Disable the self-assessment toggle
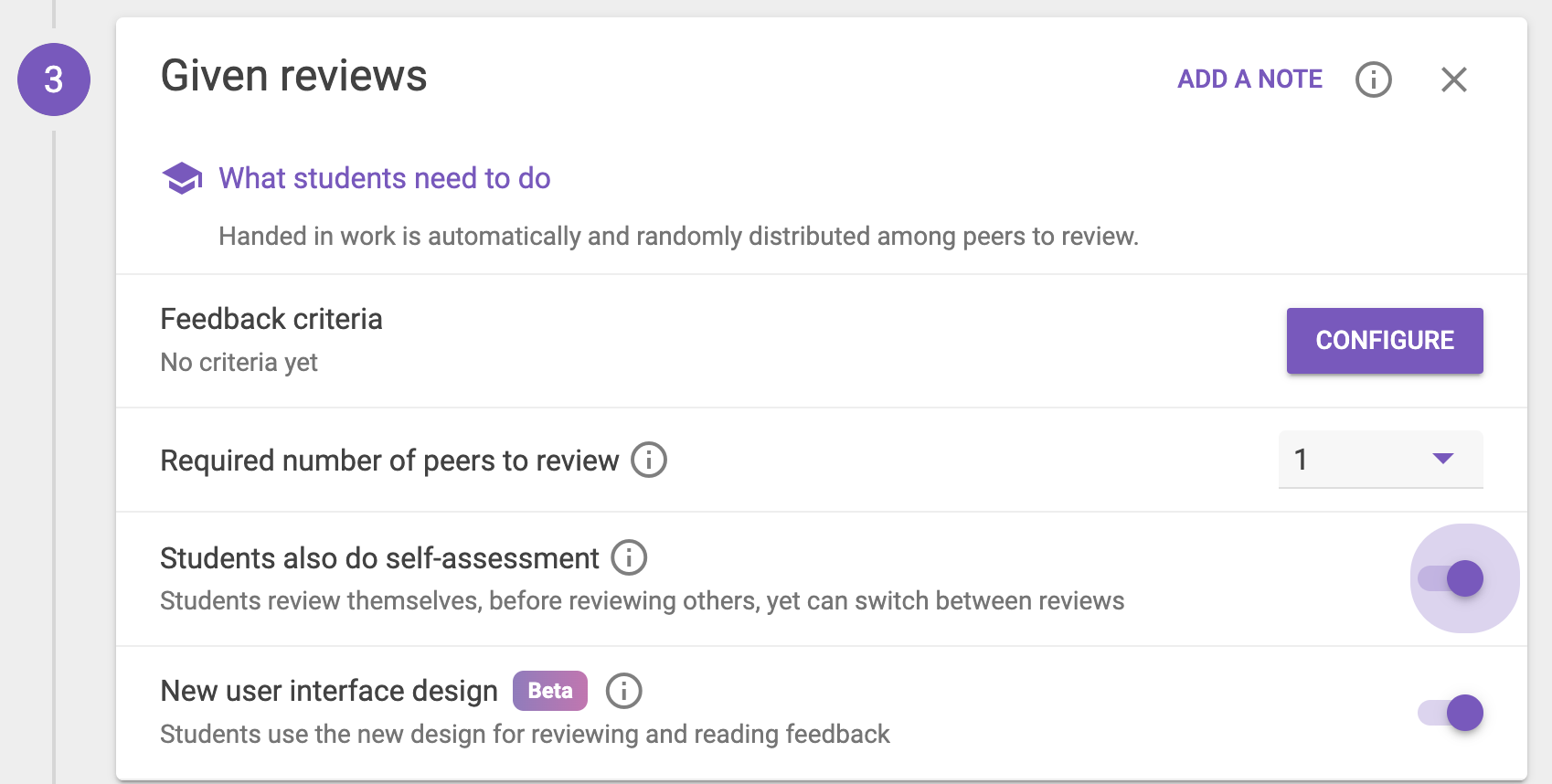The image size is (1552, 784). [x=1453, y=578]
